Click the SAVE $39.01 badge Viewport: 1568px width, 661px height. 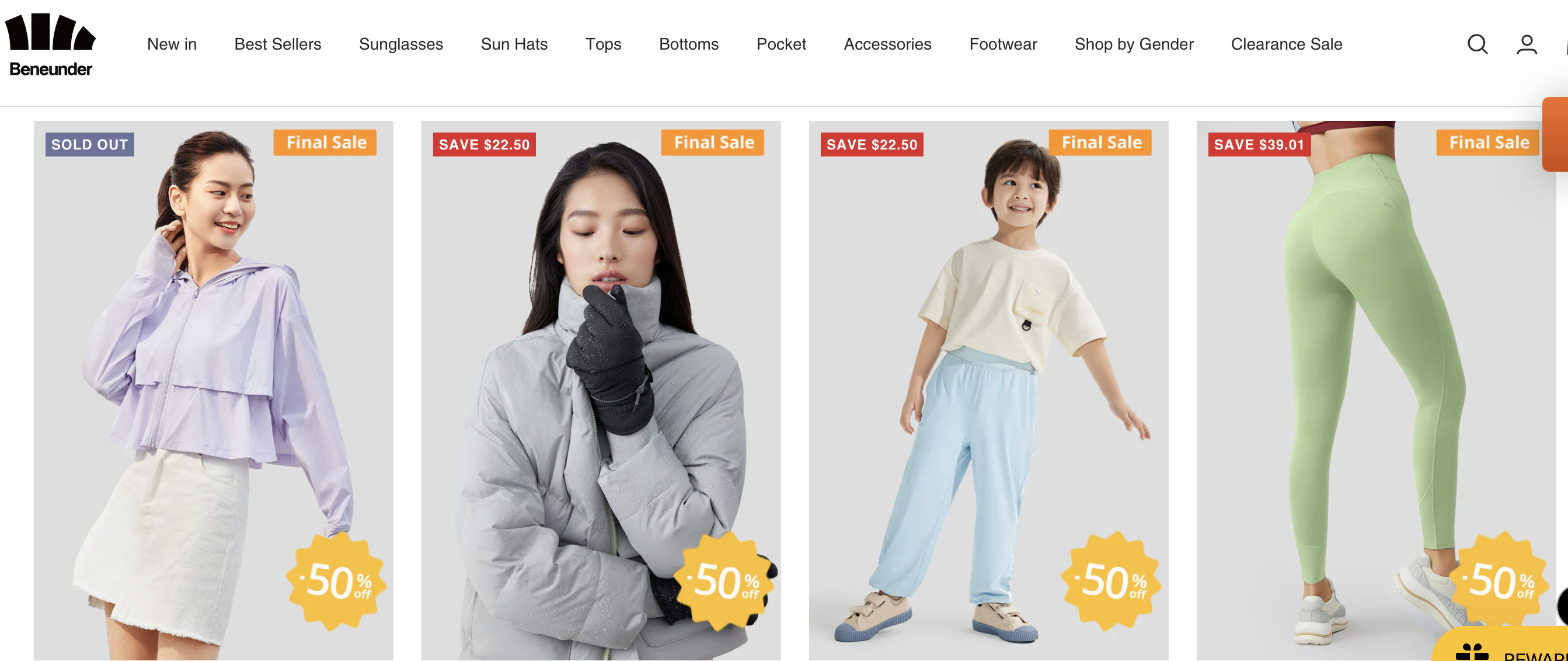[1259, 145]
